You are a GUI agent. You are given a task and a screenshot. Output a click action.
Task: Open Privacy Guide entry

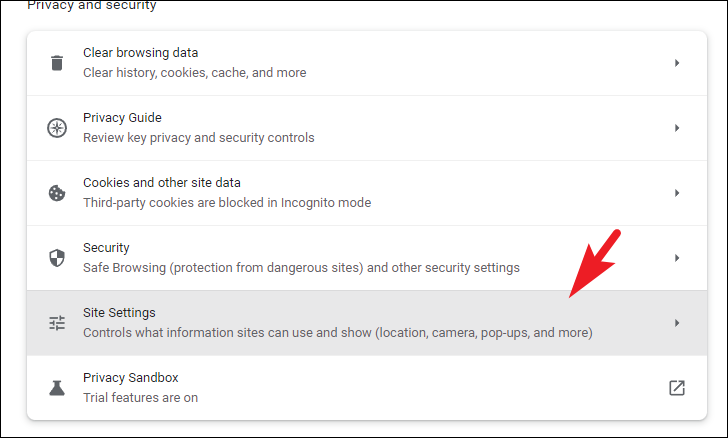click(367, 128)
